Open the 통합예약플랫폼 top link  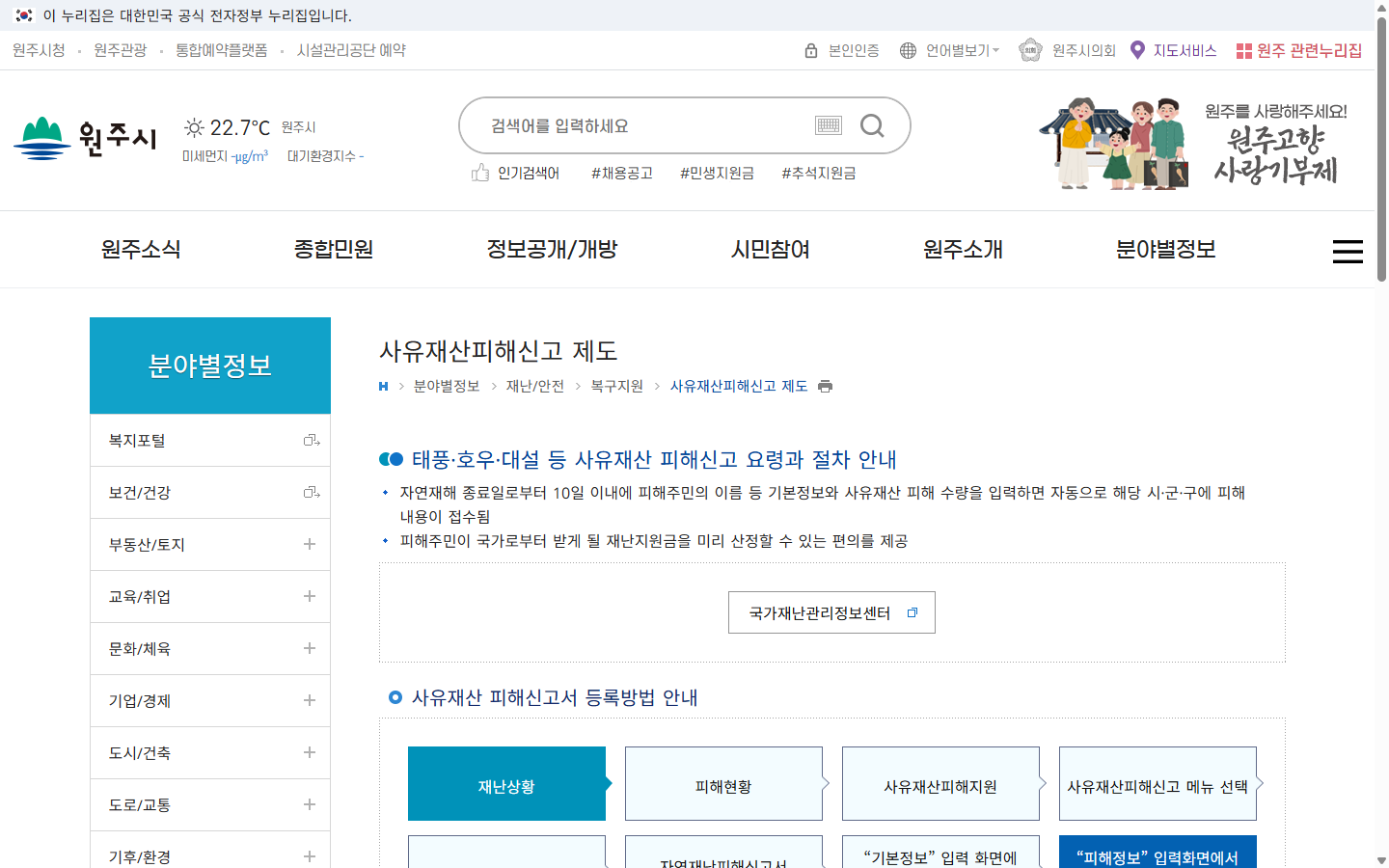coord(221,50)
